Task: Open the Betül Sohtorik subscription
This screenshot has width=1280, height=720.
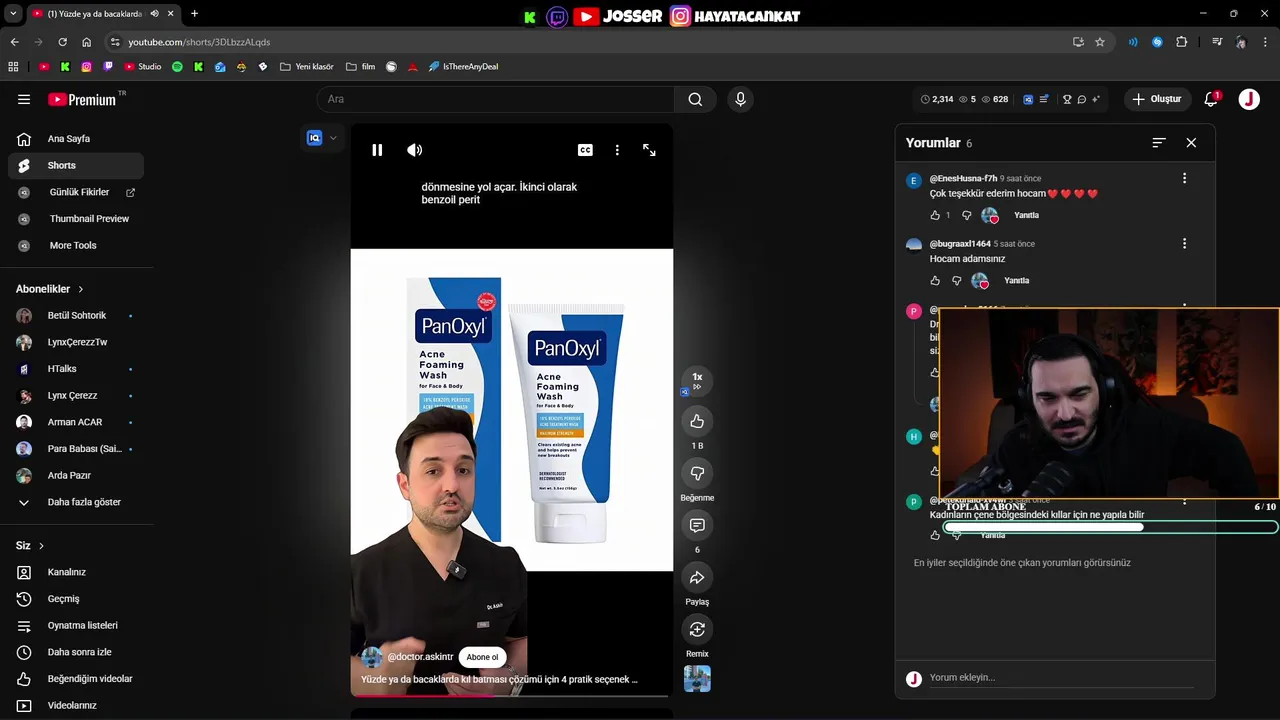Action: (76, 316)
